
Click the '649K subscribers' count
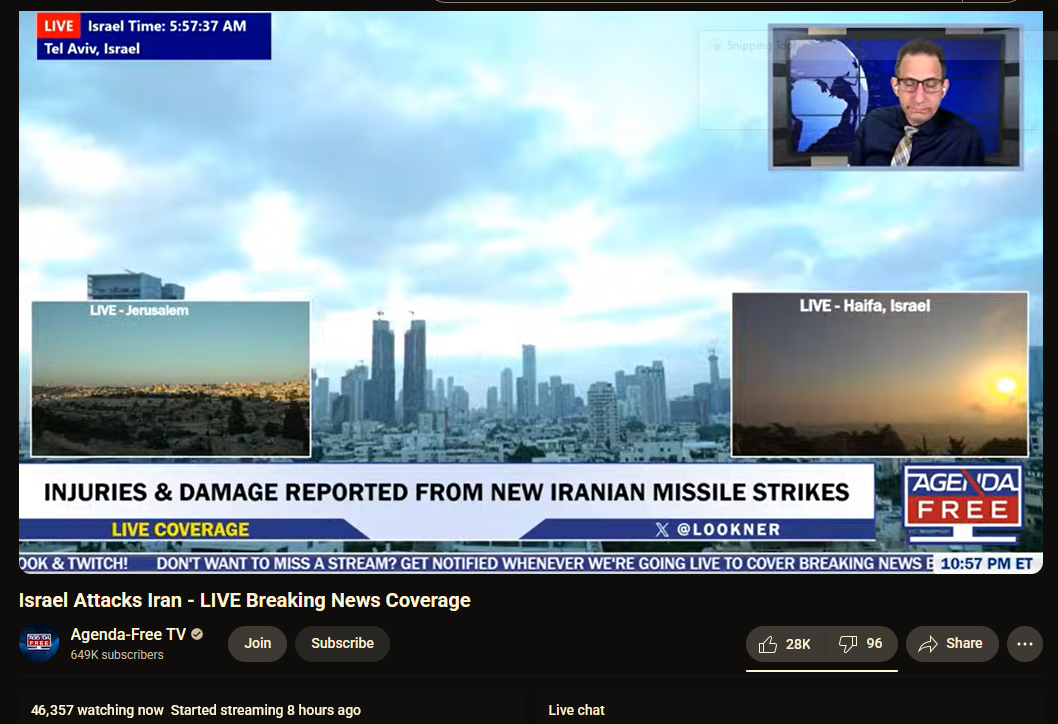pyautogui.click(x=117, y=655)
